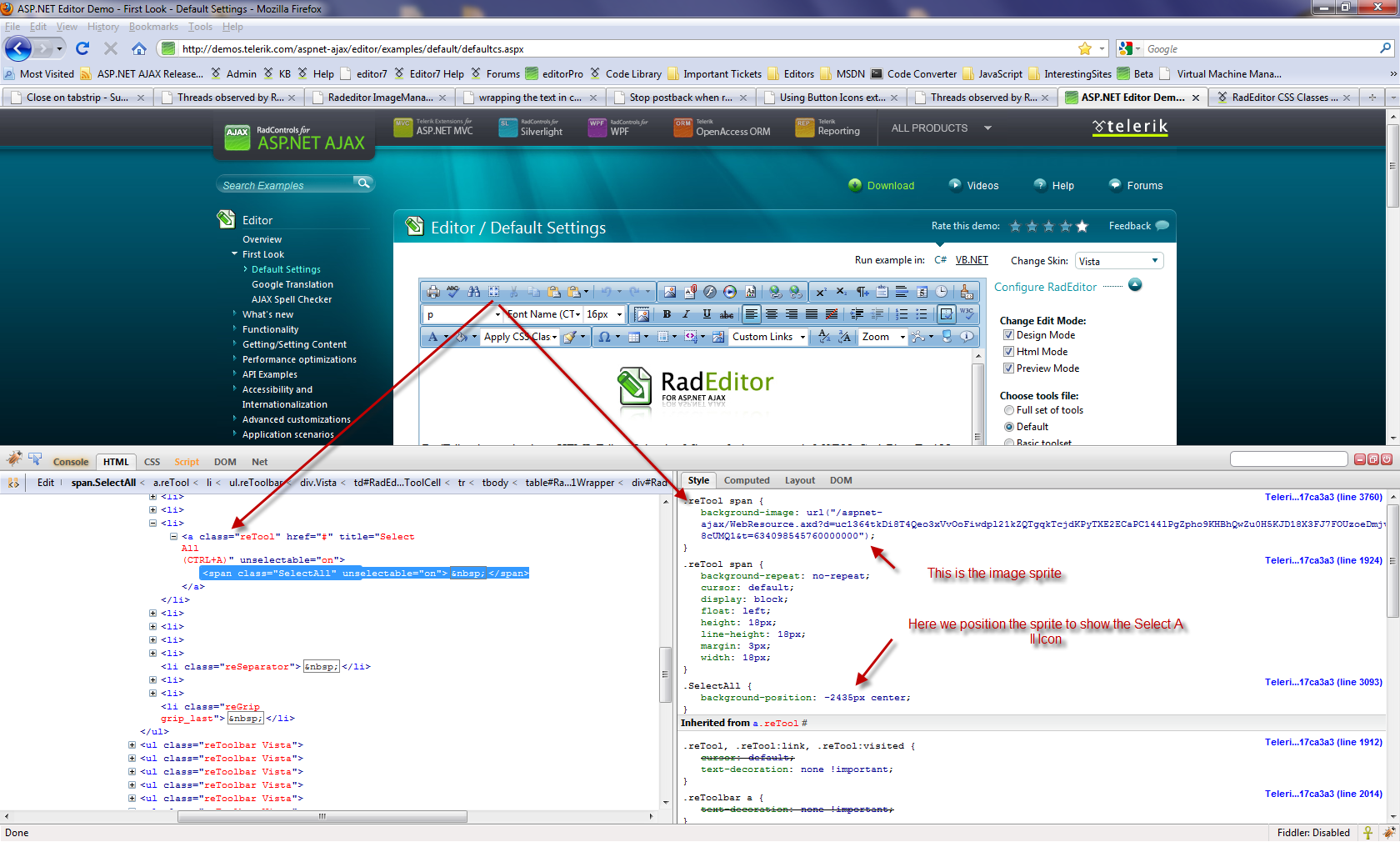Reload the page in Firefox

click(82, 48)
